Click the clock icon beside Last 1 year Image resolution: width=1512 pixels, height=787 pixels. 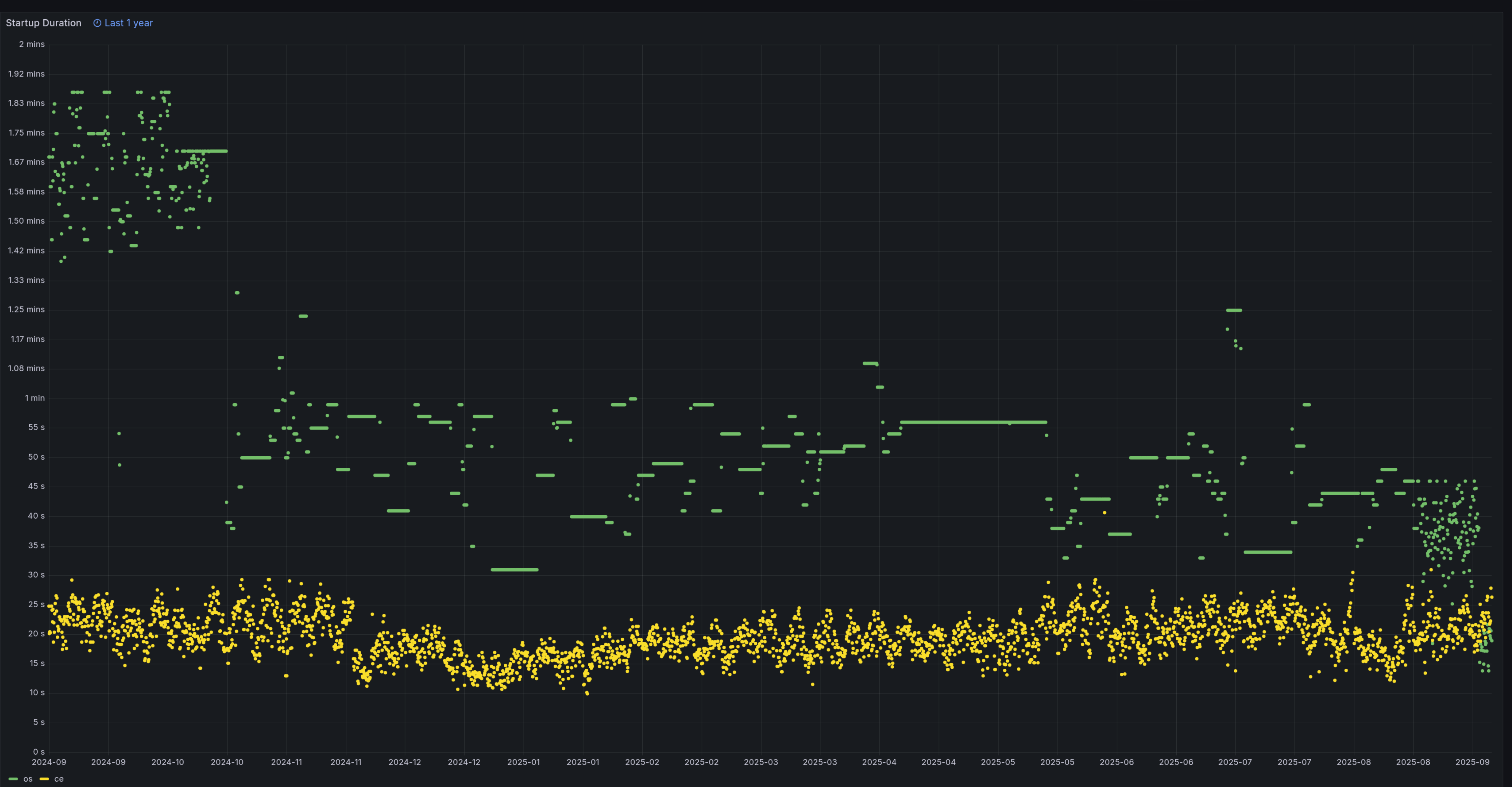pyautogui.click(x=97, y=23)
